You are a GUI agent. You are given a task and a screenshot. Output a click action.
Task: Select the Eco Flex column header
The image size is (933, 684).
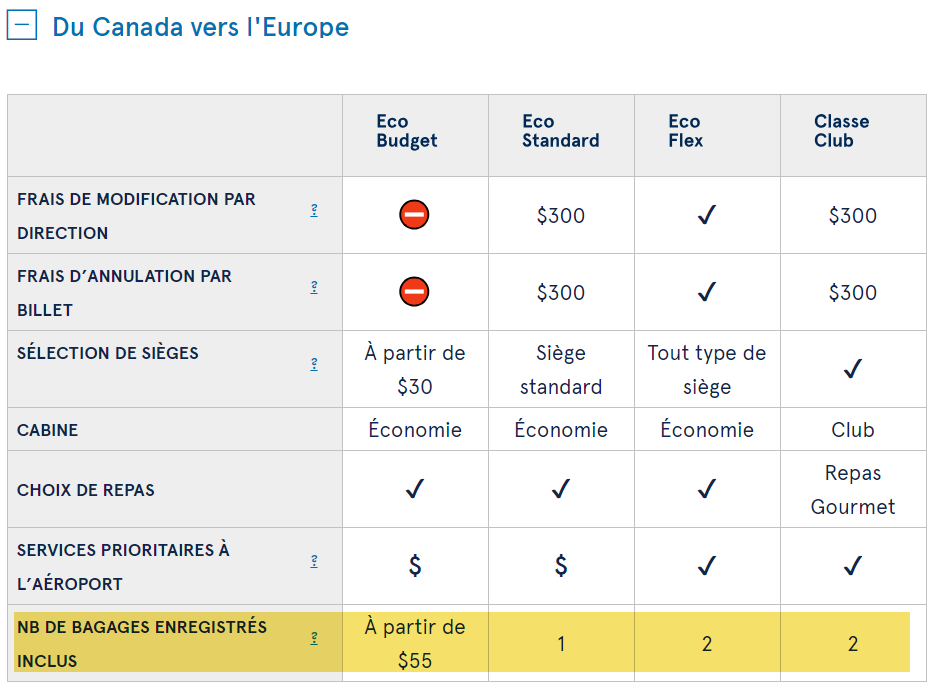685,131
